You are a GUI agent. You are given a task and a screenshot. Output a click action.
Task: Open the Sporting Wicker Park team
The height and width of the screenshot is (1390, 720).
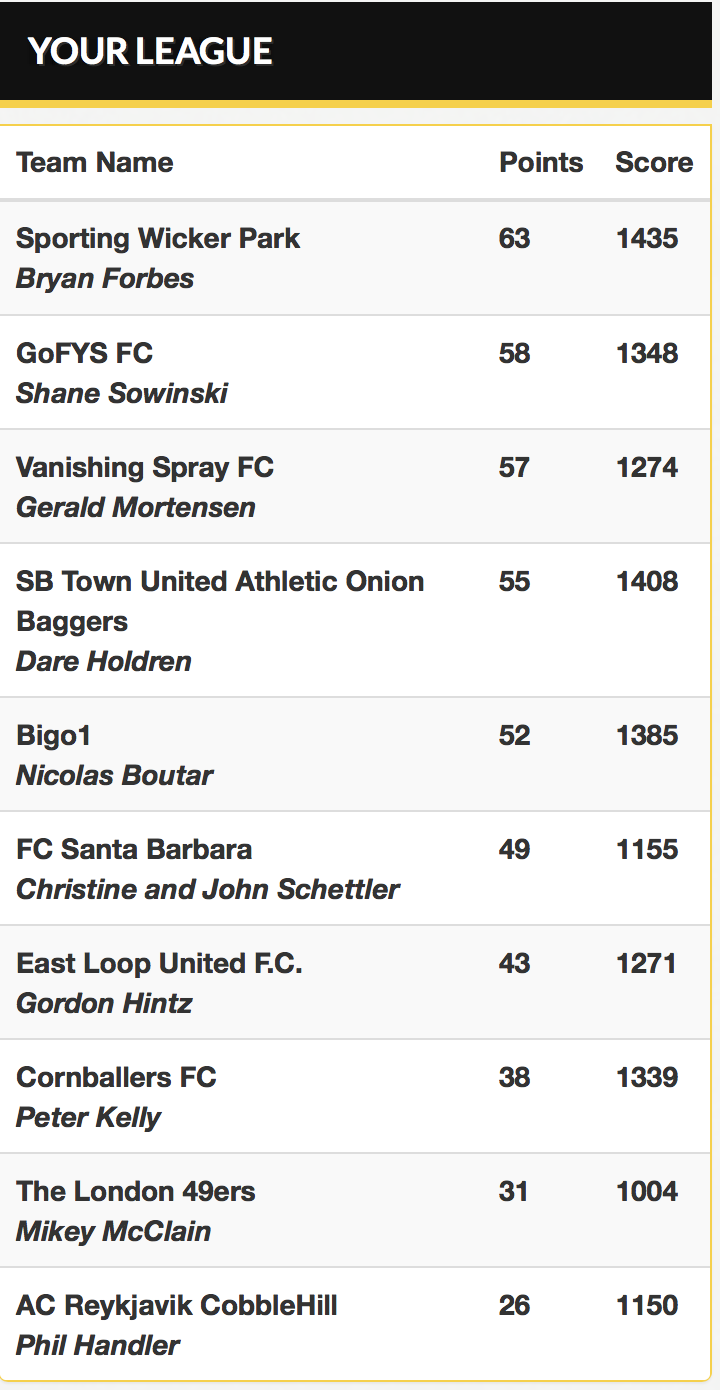click(158, 238)
